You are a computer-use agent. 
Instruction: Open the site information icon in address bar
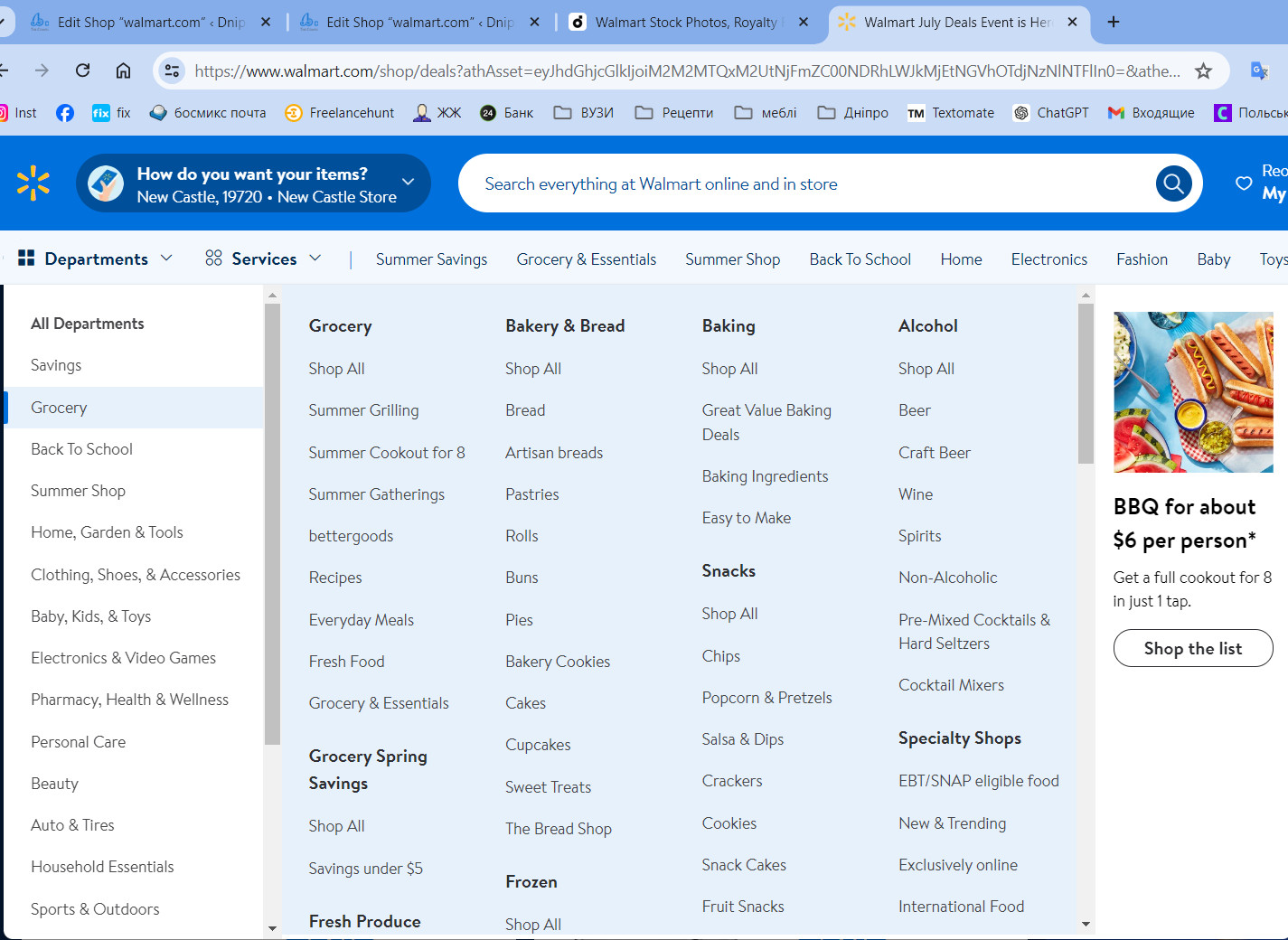[172, 70]
